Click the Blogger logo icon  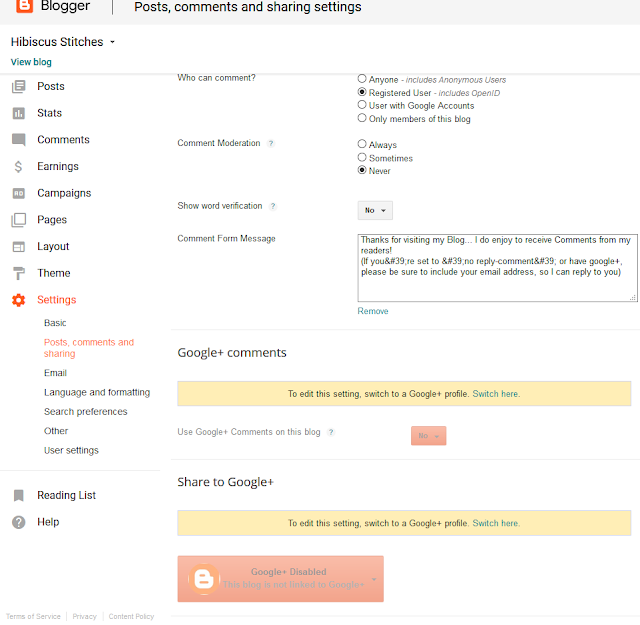tap(24, 6)
